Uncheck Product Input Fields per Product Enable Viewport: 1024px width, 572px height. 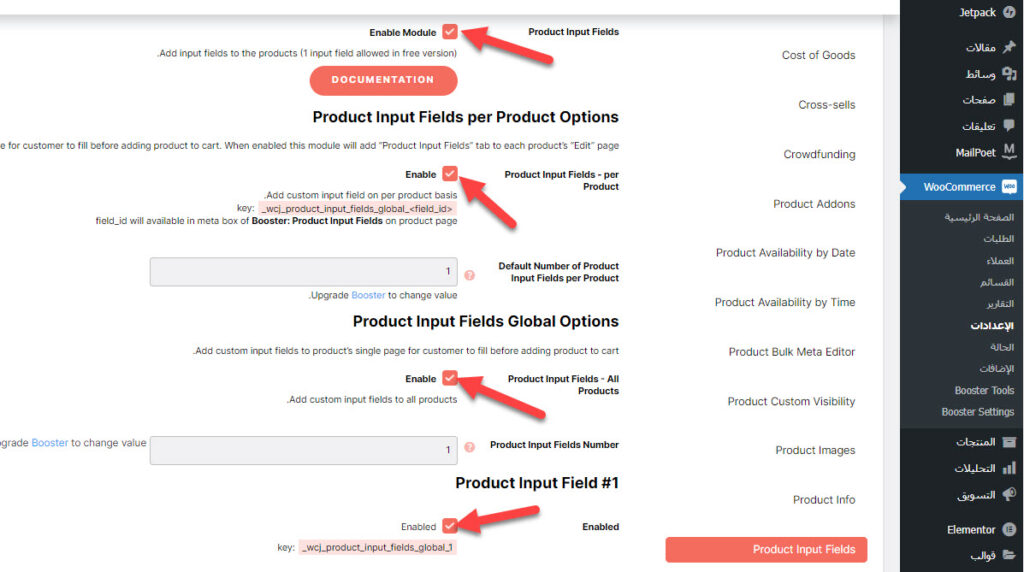[x=449, y=174]
